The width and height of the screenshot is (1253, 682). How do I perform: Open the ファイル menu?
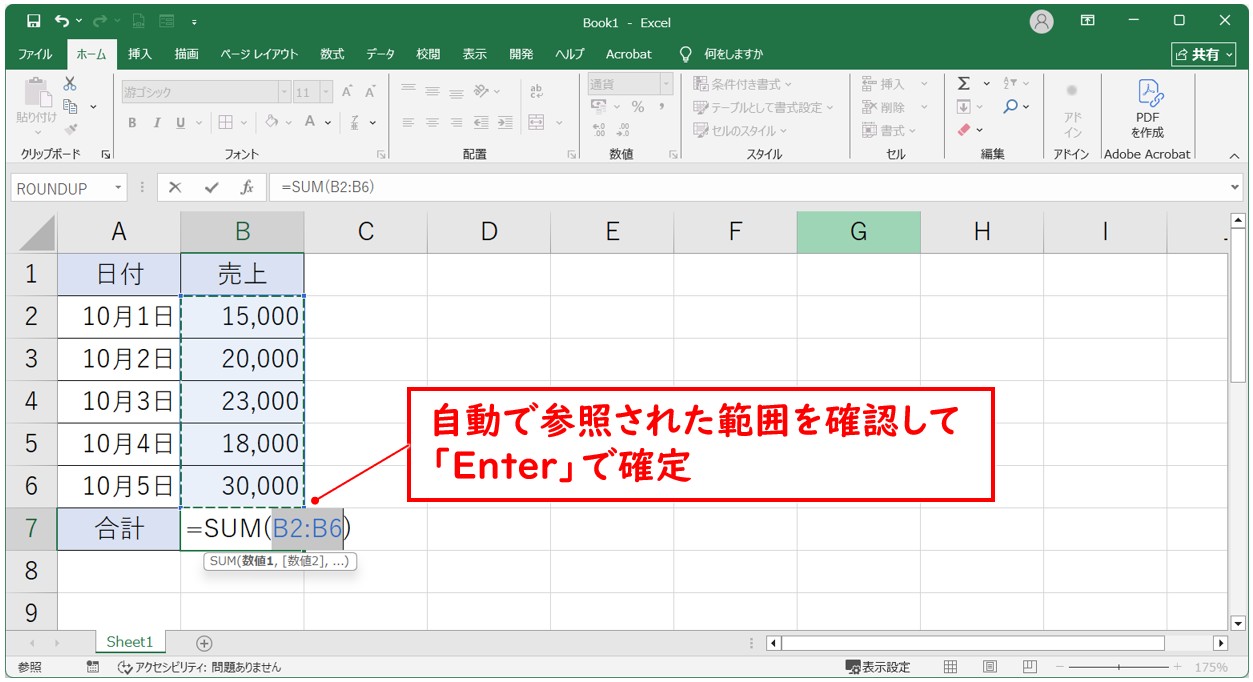(x=34, y=54)
